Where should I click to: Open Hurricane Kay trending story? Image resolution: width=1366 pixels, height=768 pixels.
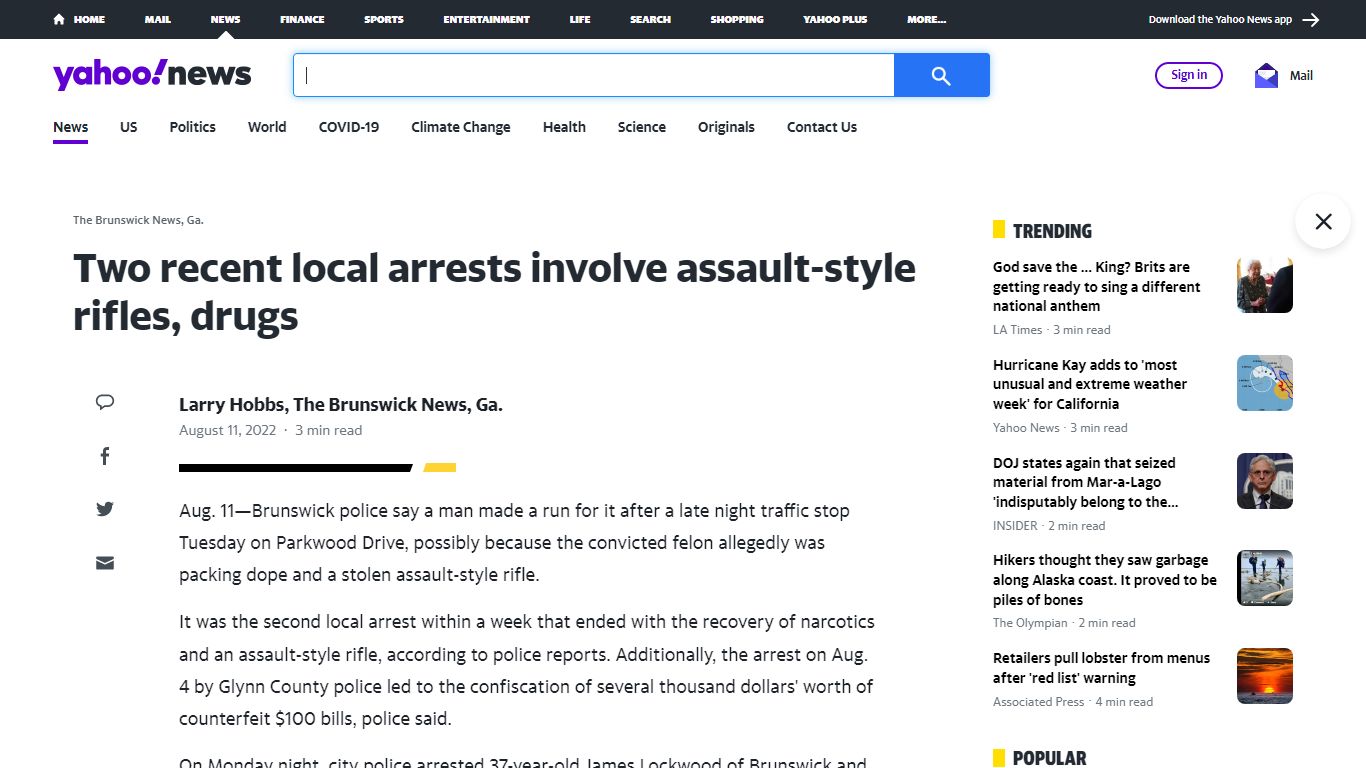click(1090, 384)
